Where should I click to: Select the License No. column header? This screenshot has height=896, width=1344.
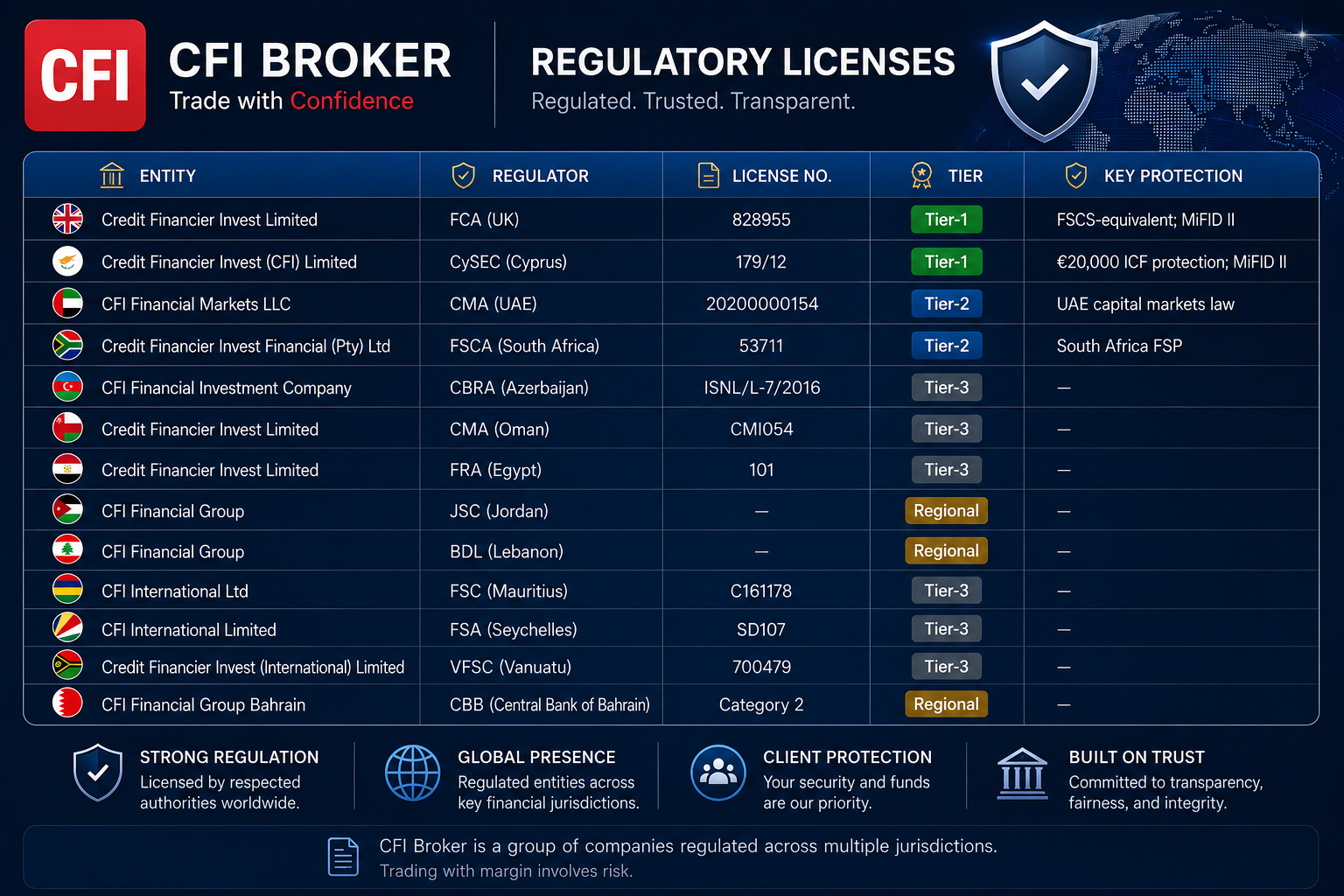[765, 176]
